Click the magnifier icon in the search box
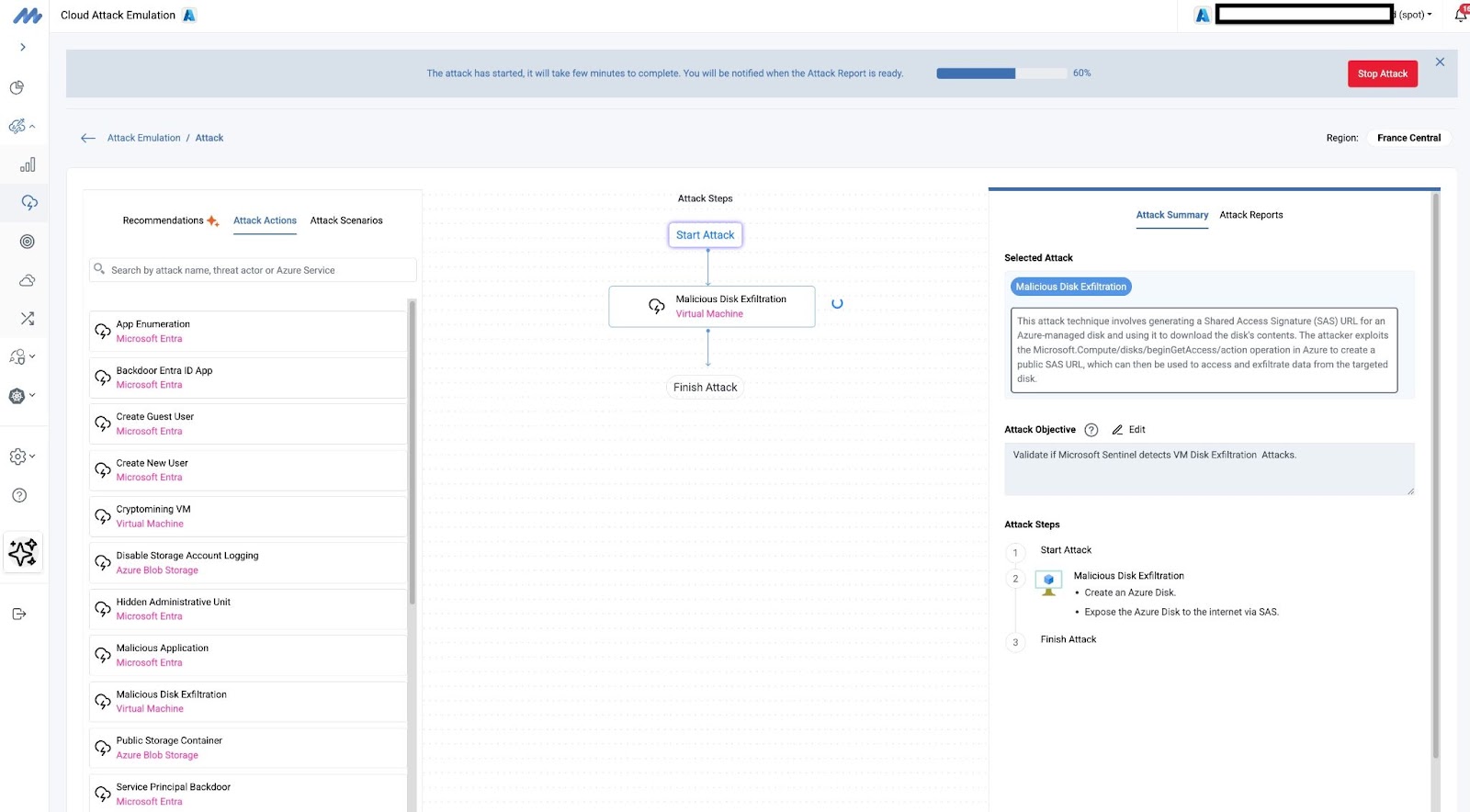 [x=99, y=269]
